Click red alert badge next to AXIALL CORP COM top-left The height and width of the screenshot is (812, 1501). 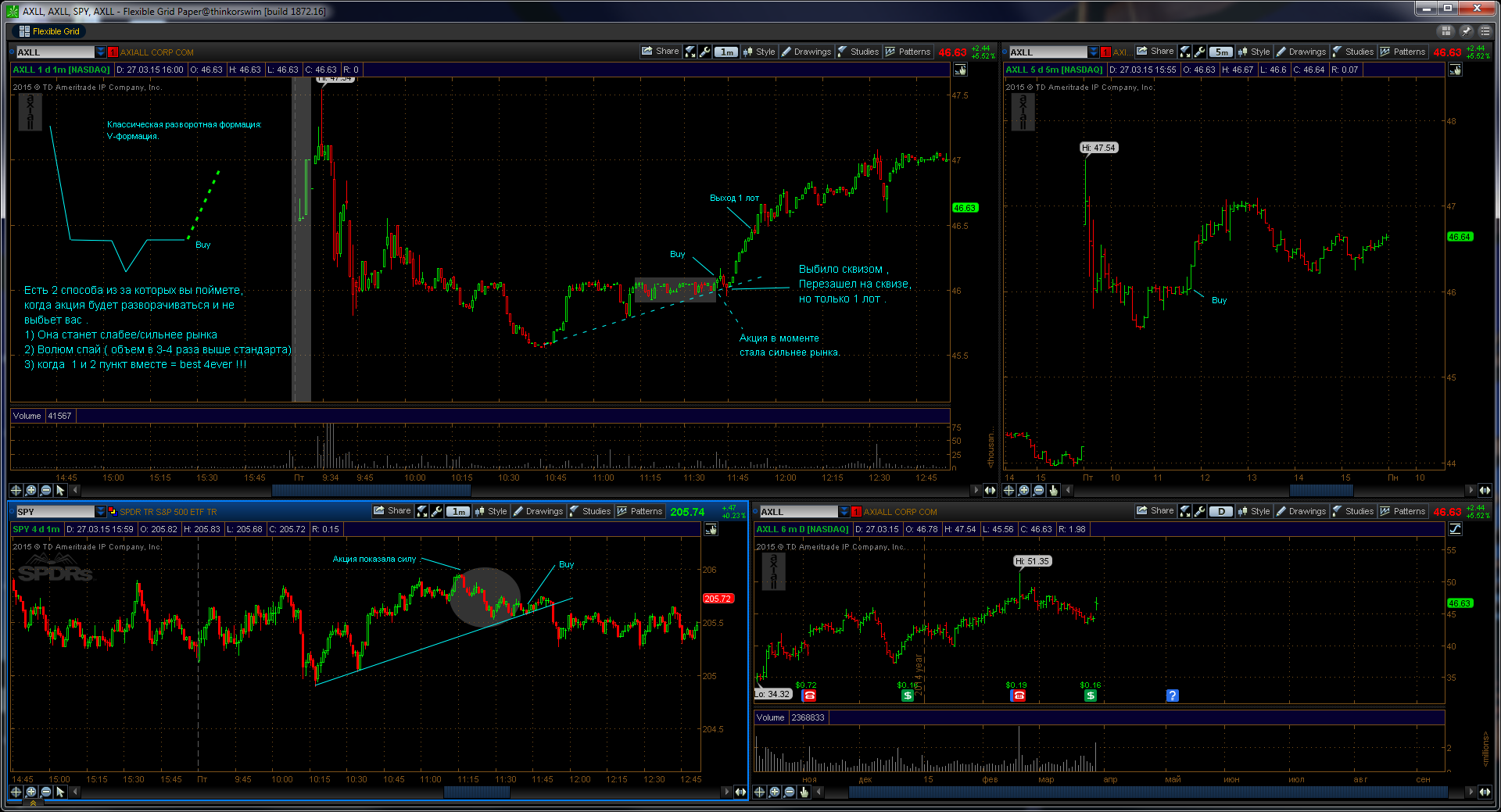tap(113, 52)
